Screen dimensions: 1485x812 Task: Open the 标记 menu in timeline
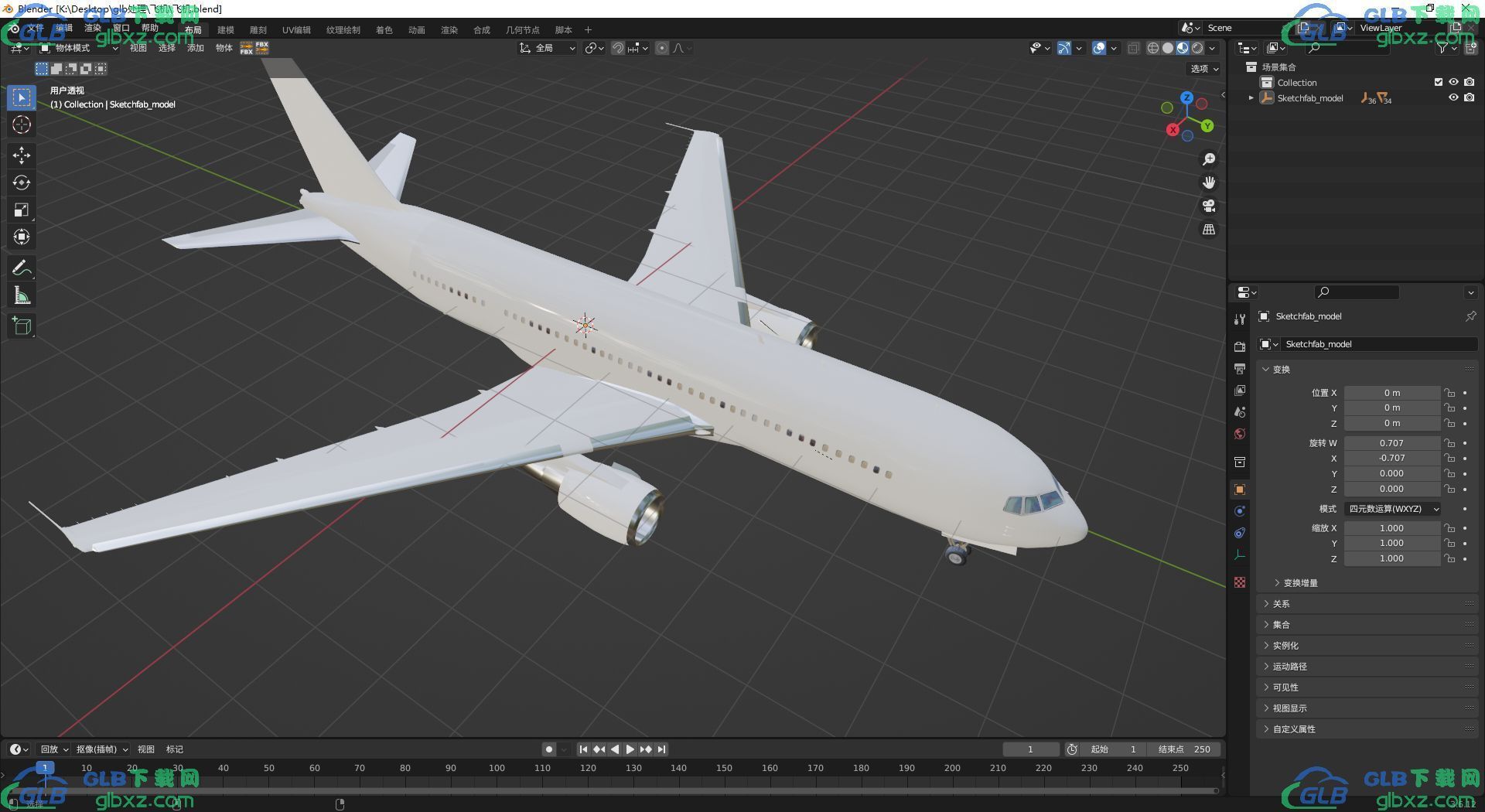point(175,749)
